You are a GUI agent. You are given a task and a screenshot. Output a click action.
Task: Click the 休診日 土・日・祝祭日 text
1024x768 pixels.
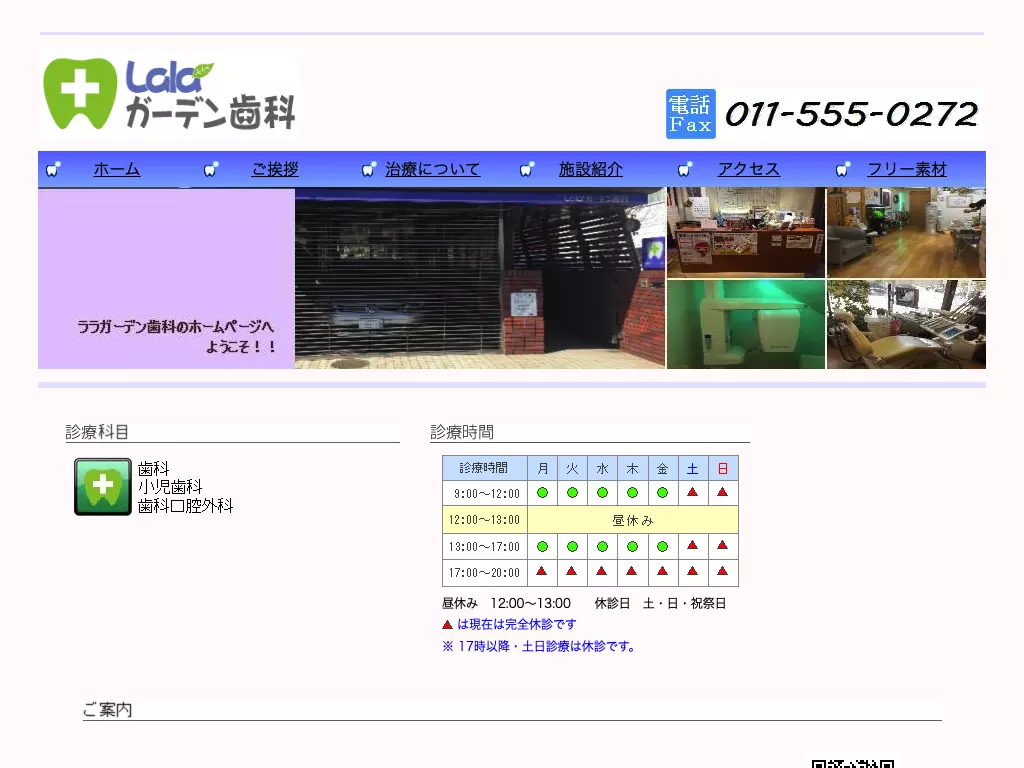pyautogui.click(x=660, y=603)
